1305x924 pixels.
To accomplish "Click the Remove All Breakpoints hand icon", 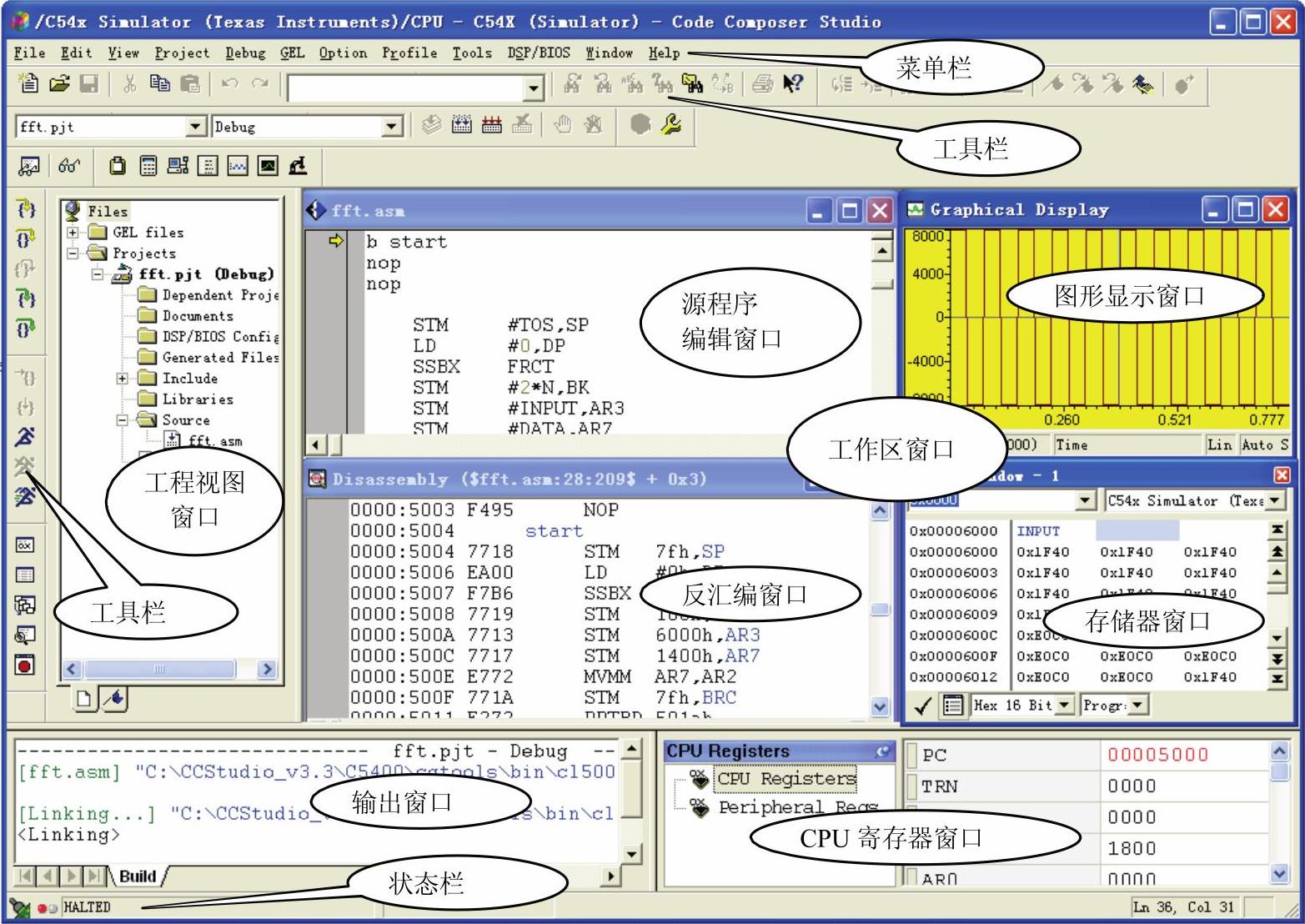I will coord(593,125).
